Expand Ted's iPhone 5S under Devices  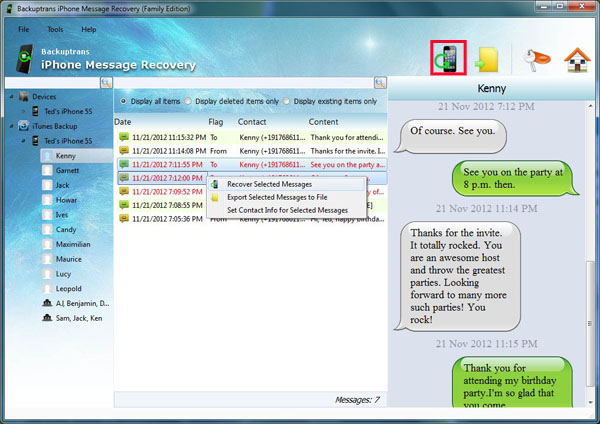point(23,111)
